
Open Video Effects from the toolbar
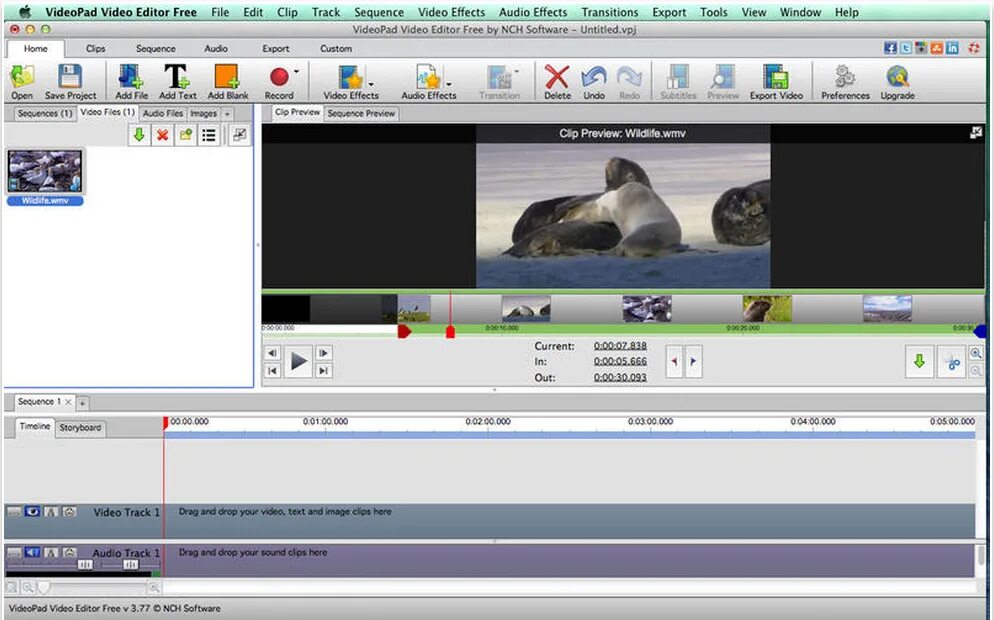tap(351, 82)
